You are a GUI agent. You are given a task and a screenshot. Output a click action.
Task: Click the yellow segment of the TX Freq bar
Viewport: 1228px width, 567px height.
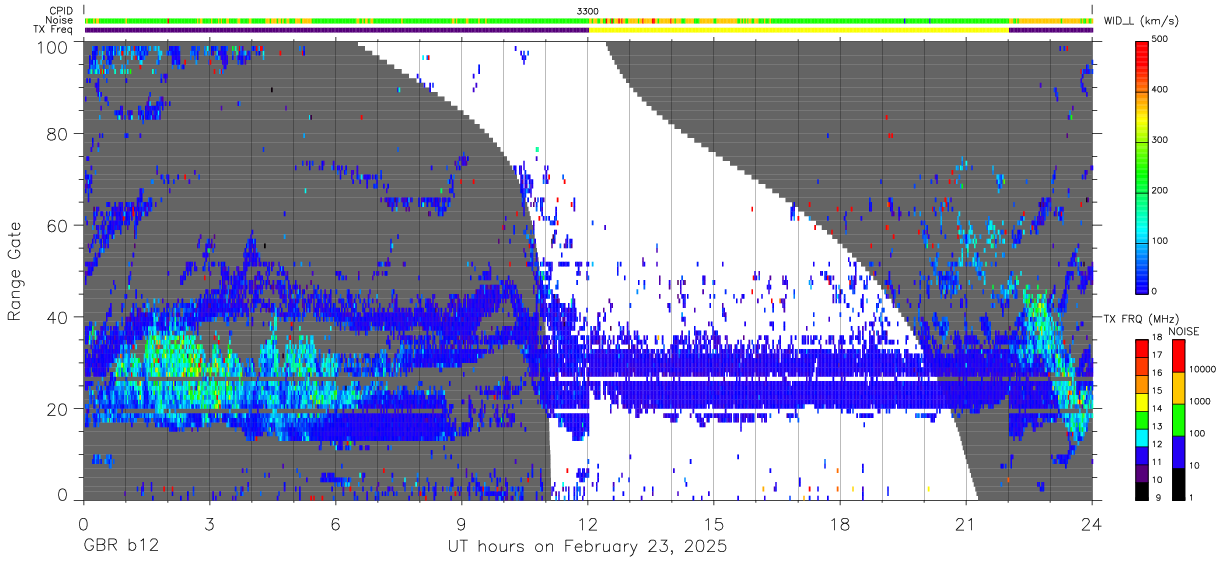799,30
